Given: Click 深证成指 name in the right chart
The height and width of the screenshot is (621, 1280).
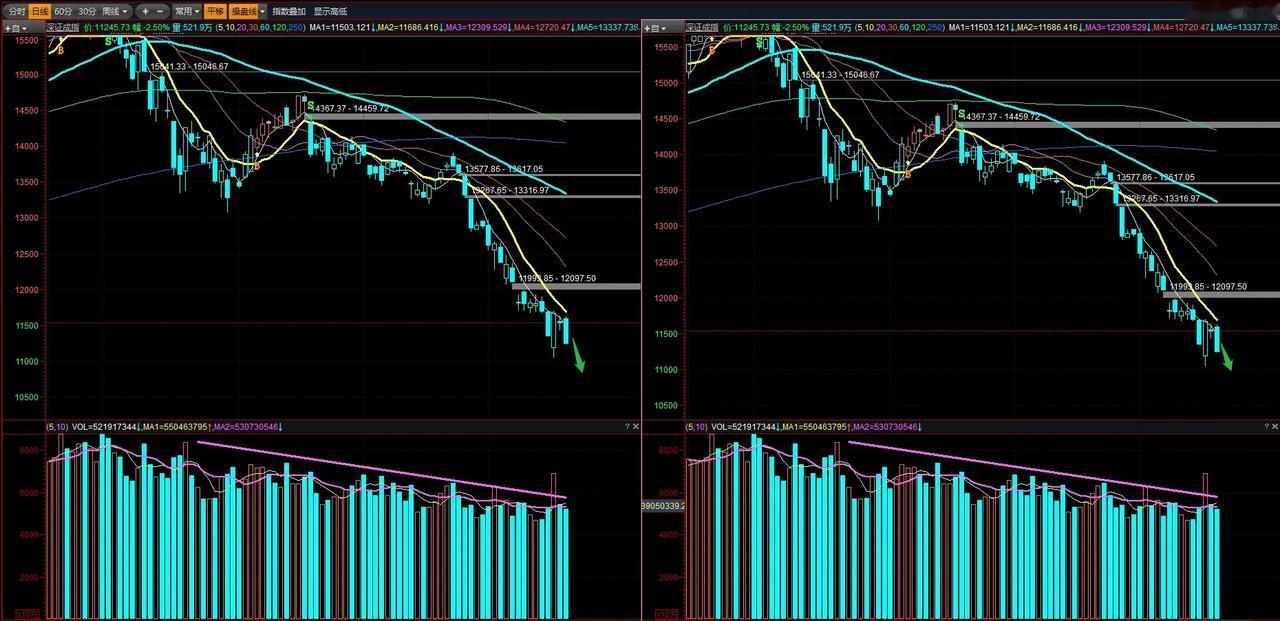Looking at the screenshot, I should [x=702, y=27].
